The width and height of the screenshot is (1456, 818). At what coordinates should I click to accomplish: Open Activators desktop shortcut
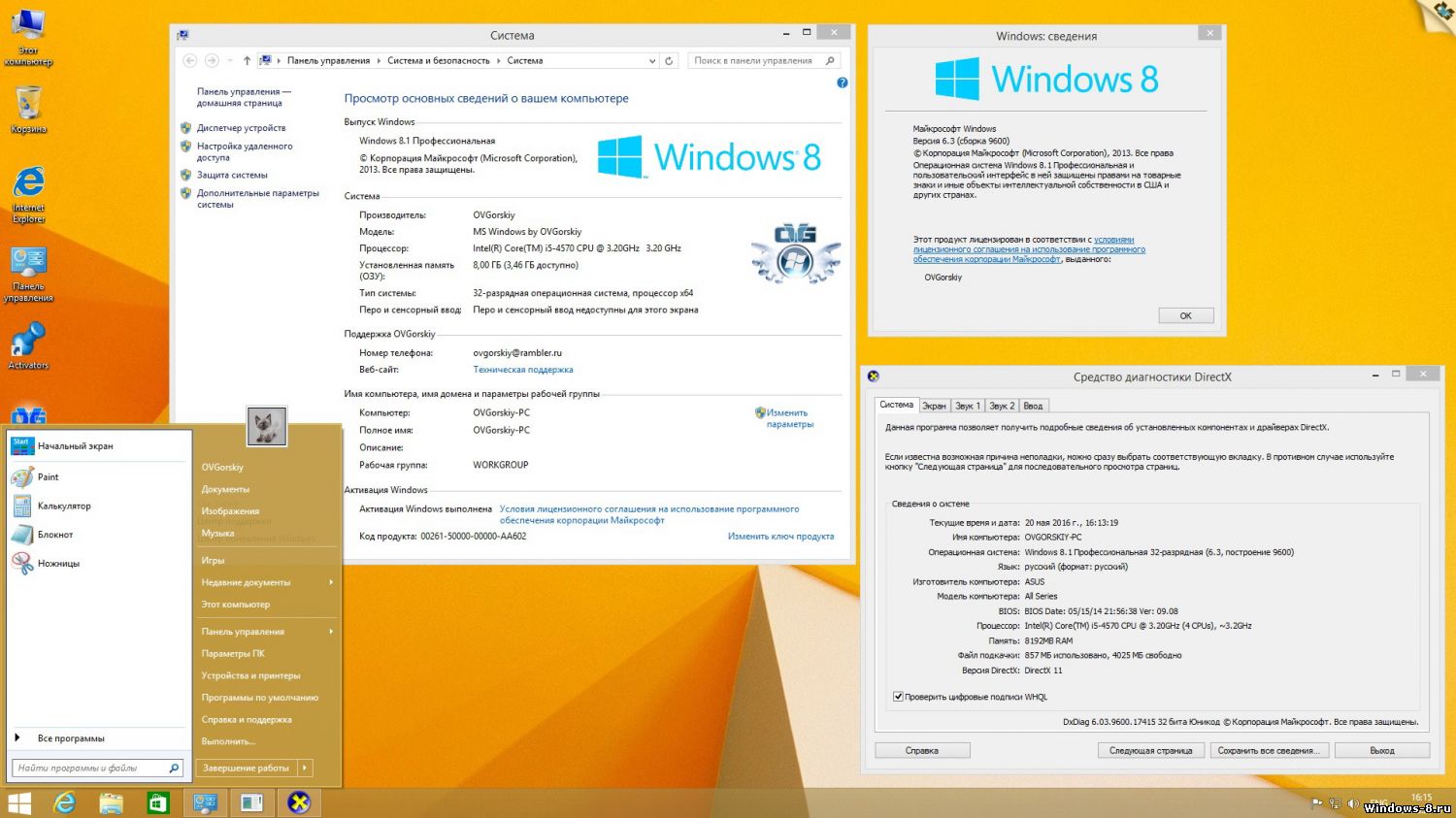pos(28,346)
